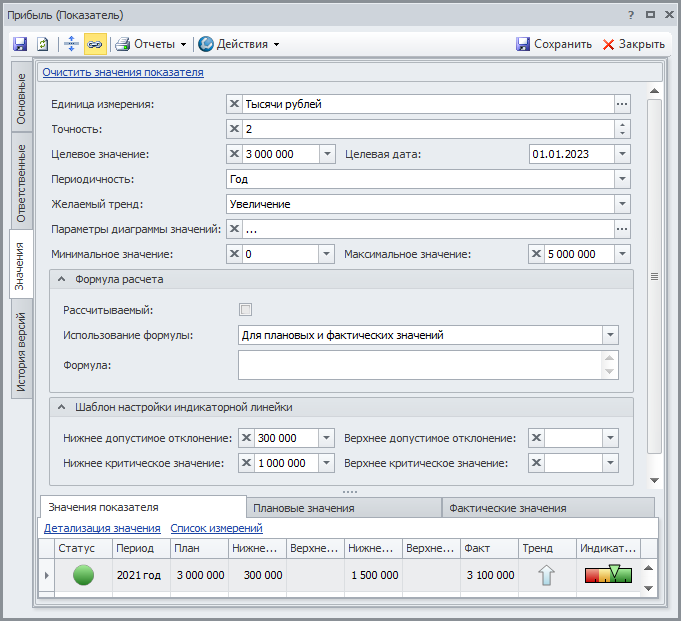Expand the Желаемый тренд dropdown
The image size is (681, 621).
tap(622, 204)
